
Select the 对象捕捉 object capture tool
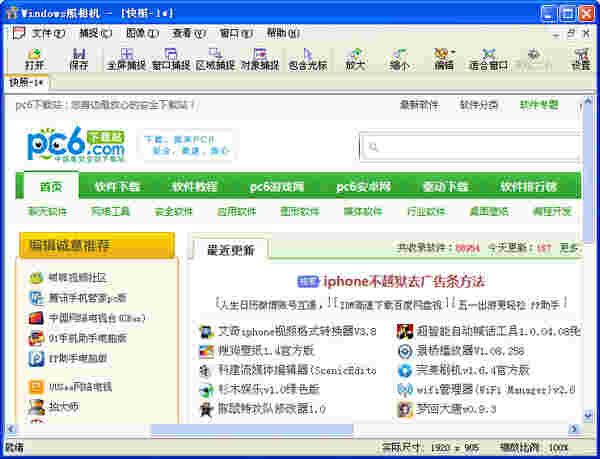pos(260,59)
